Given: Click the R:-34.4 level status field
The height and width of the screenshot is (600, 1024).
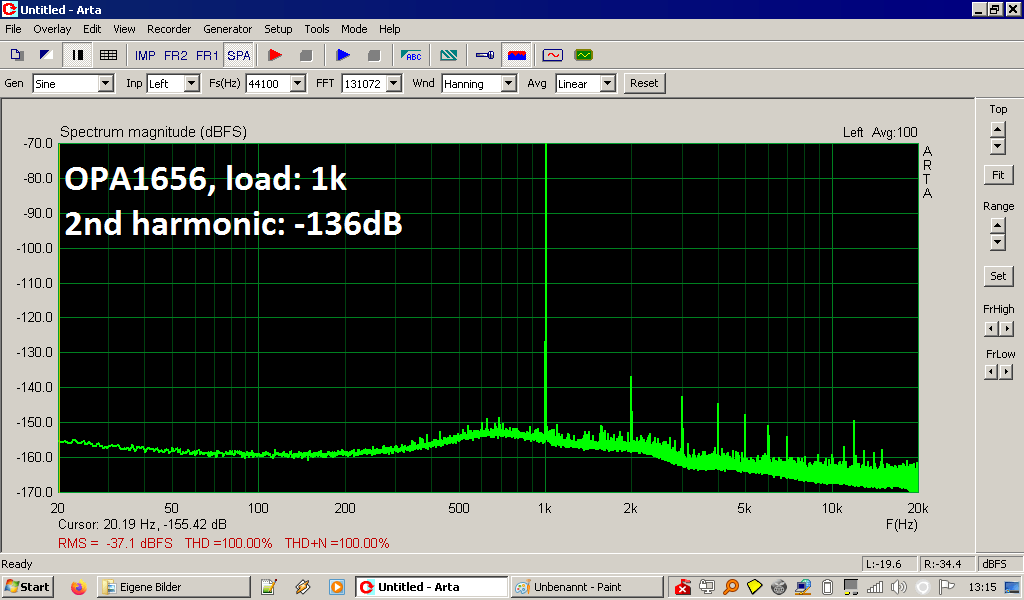Looking at the screenshot, I should pyautogui.click(x=946, y=563).
